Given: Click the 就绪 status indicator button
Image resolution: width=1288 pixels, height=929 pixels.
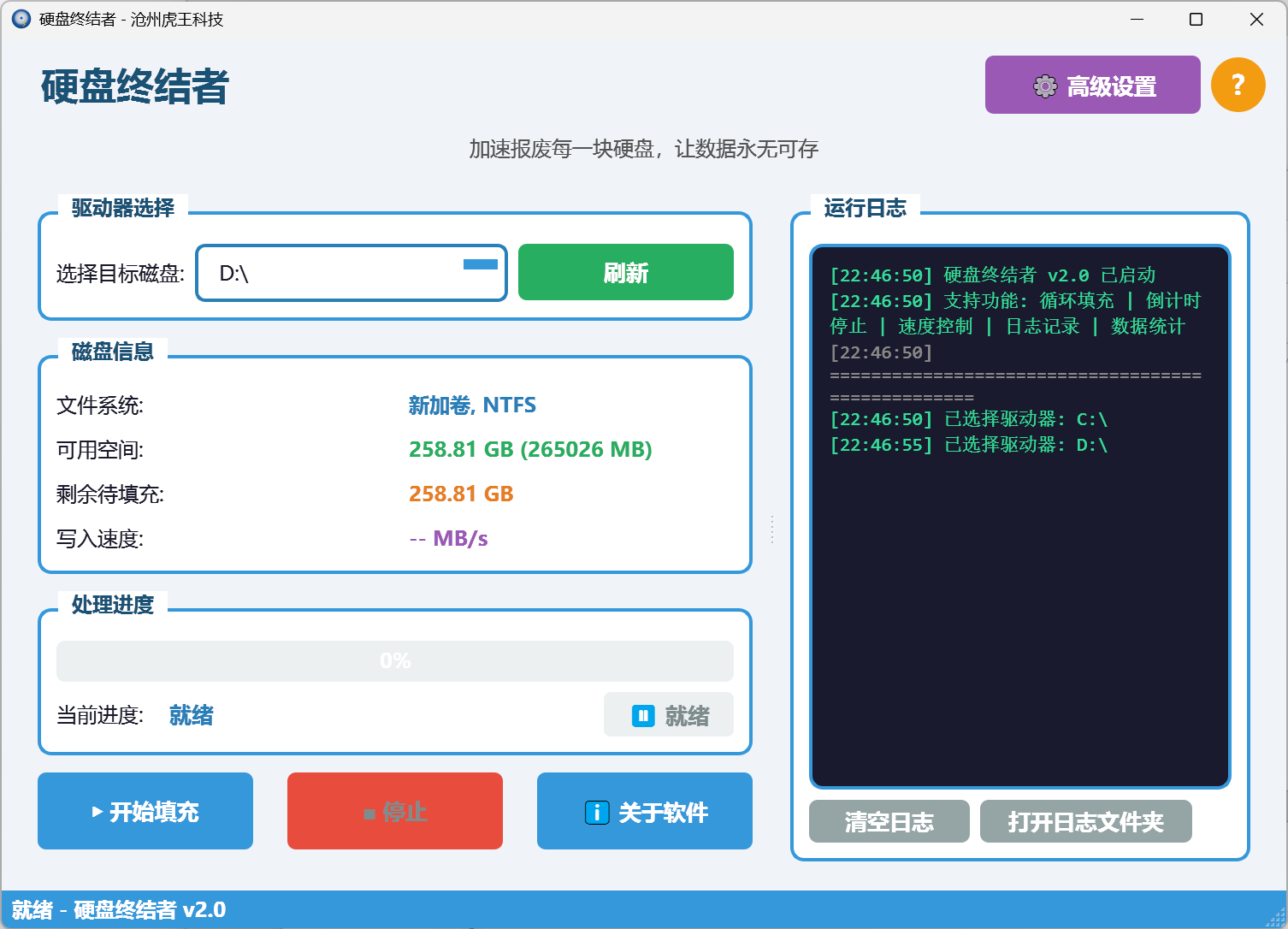Looking at the screenshot, I should (x=668, y=714).
